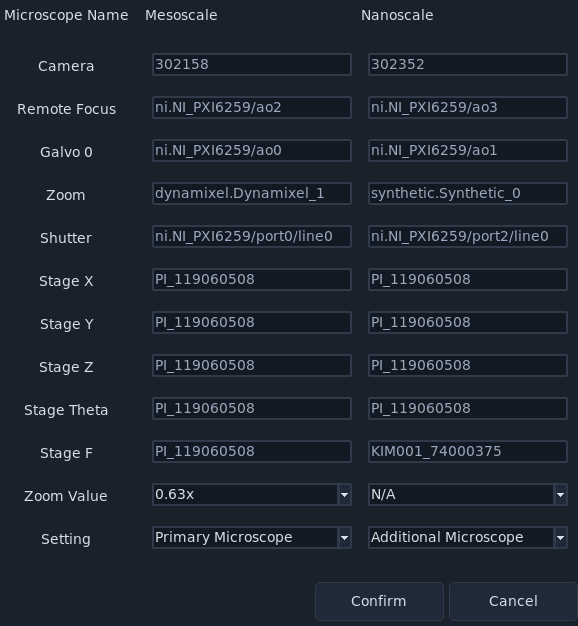This screenshot has height=626, width=578.
Task: Focus the Nanoscale Remote Focus ao3 field
Action: [x=468, y=107]
